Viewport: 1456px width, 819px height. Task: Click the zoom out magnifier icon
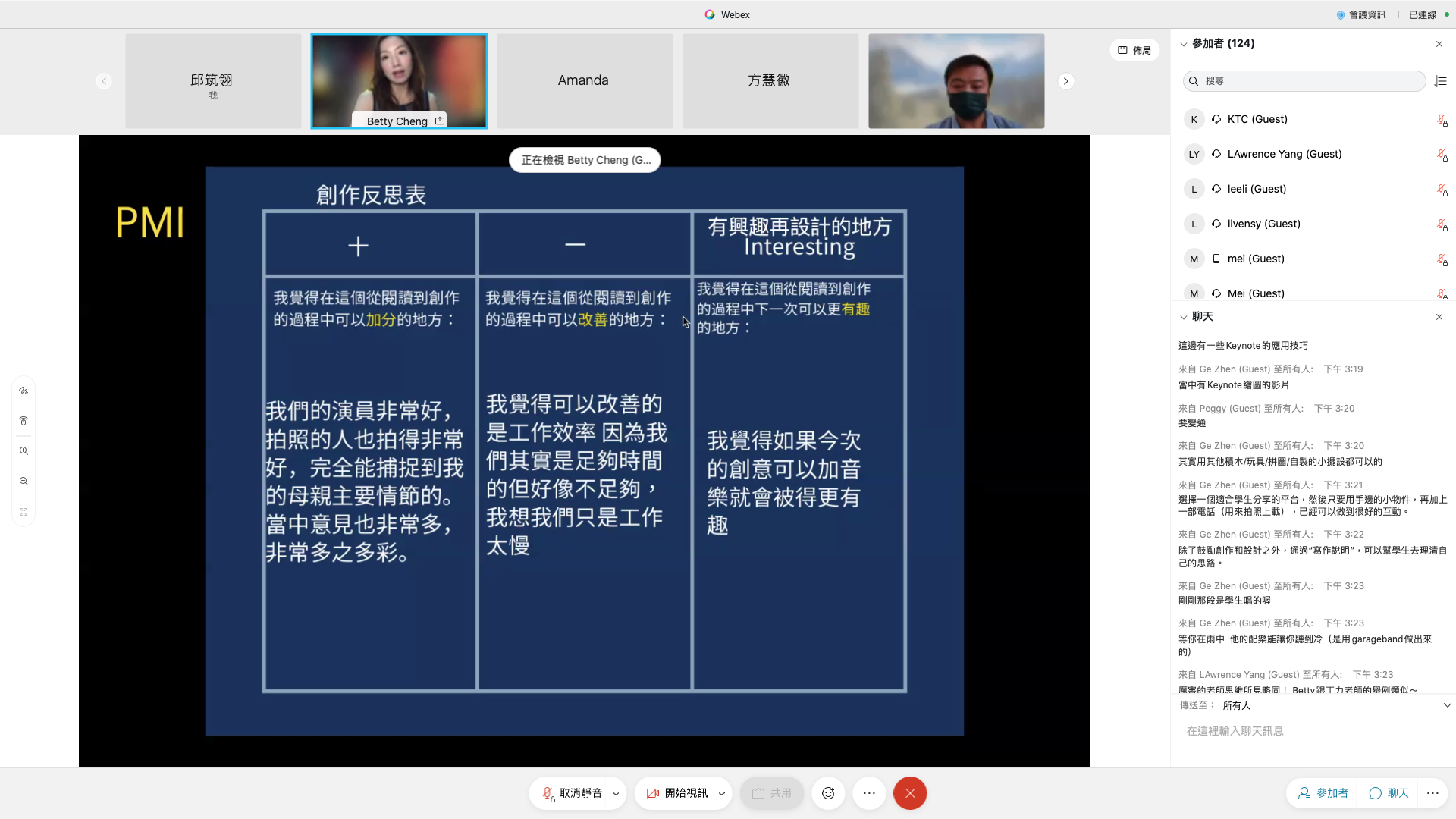coord(24,482)
